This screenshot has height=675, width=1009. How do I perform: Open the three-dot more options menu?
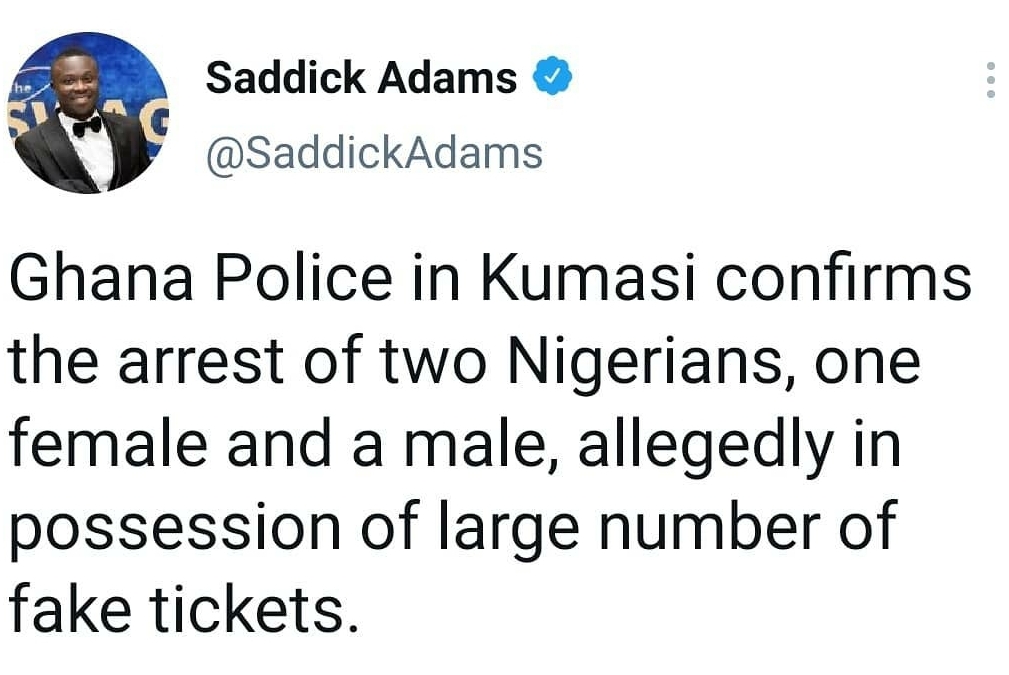991,80
